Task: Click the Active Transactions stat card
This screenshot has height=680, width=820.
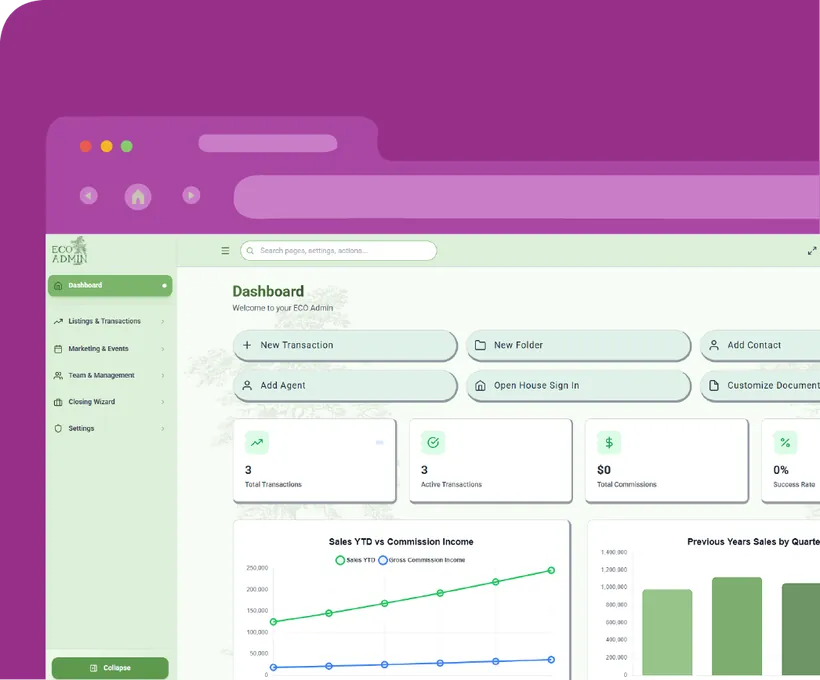Action: pos(491,460)
